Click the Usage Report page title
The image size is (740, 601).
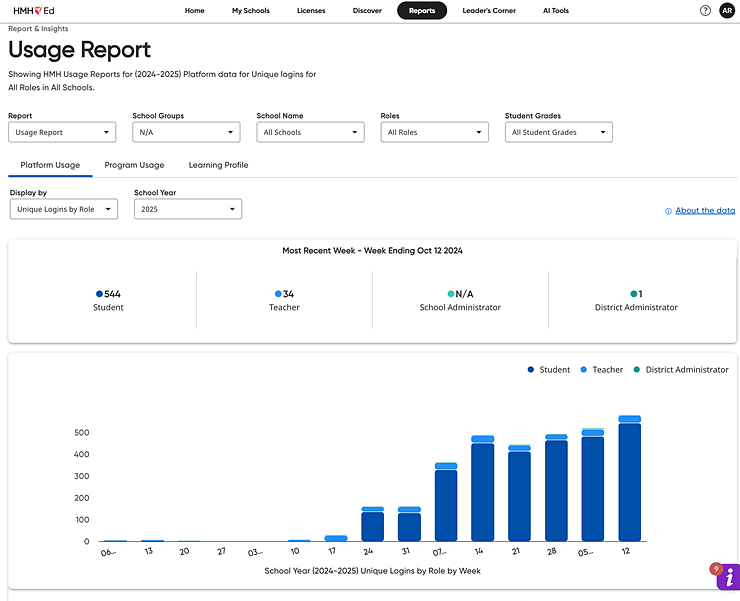(79, 50)
